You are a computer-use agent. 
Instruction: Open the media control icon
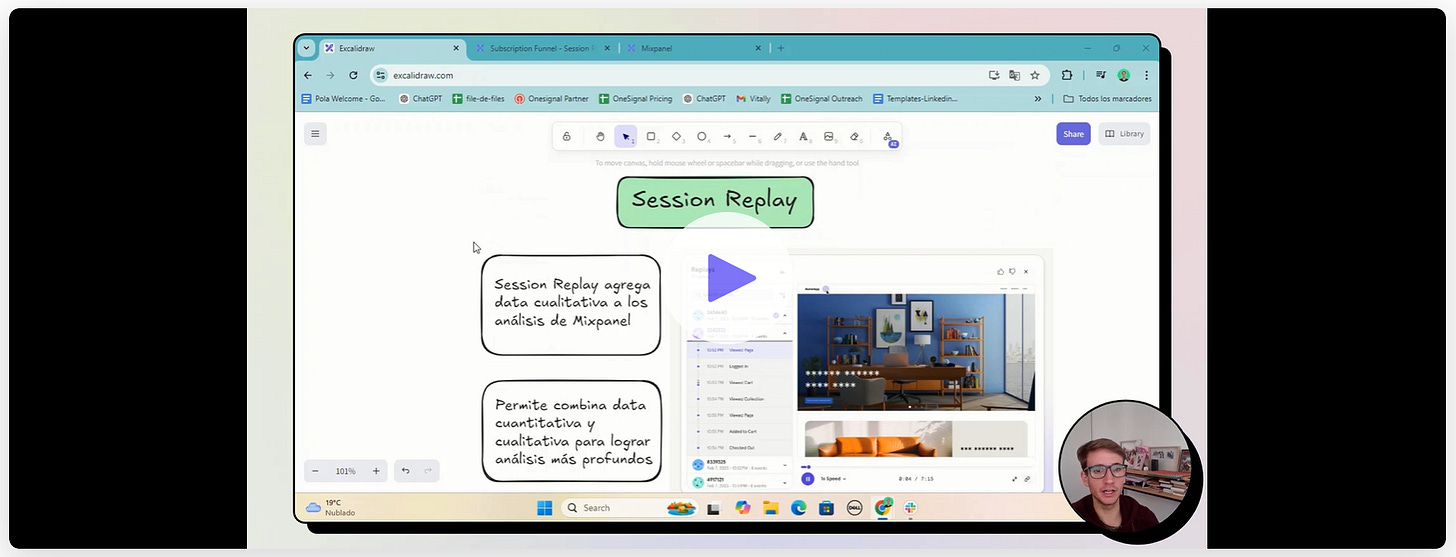[1100, 75]
